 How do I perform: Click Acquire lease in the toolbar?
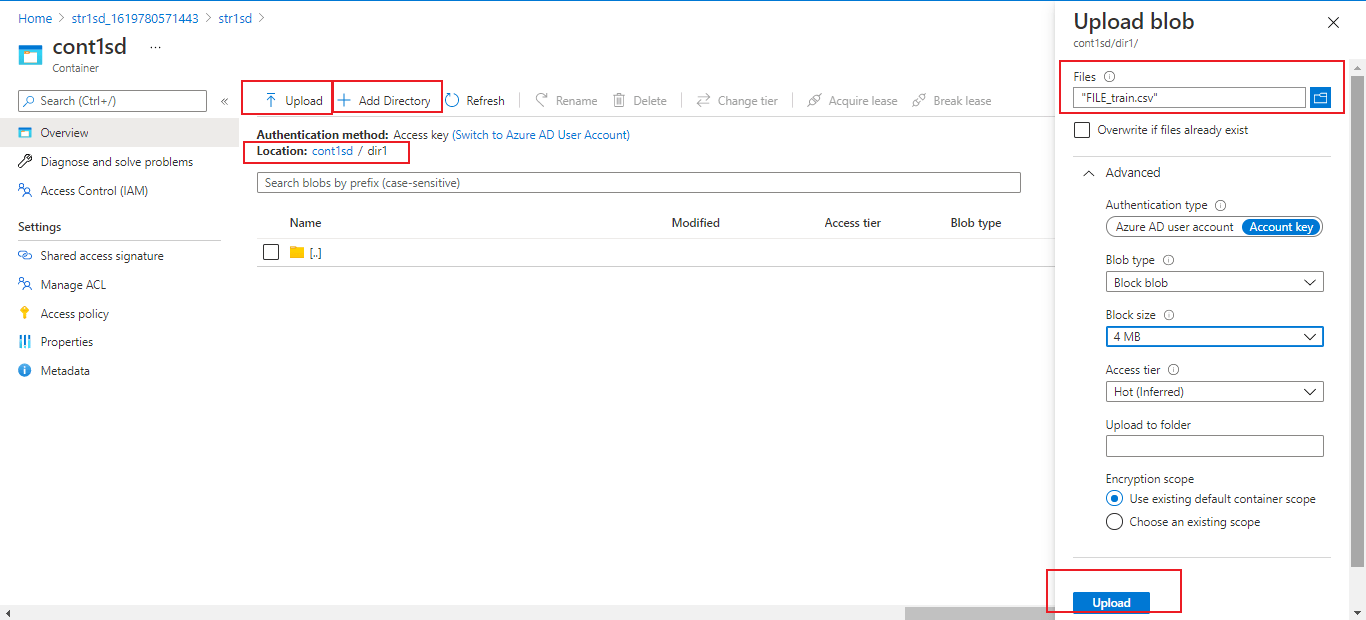coord(852,100)
